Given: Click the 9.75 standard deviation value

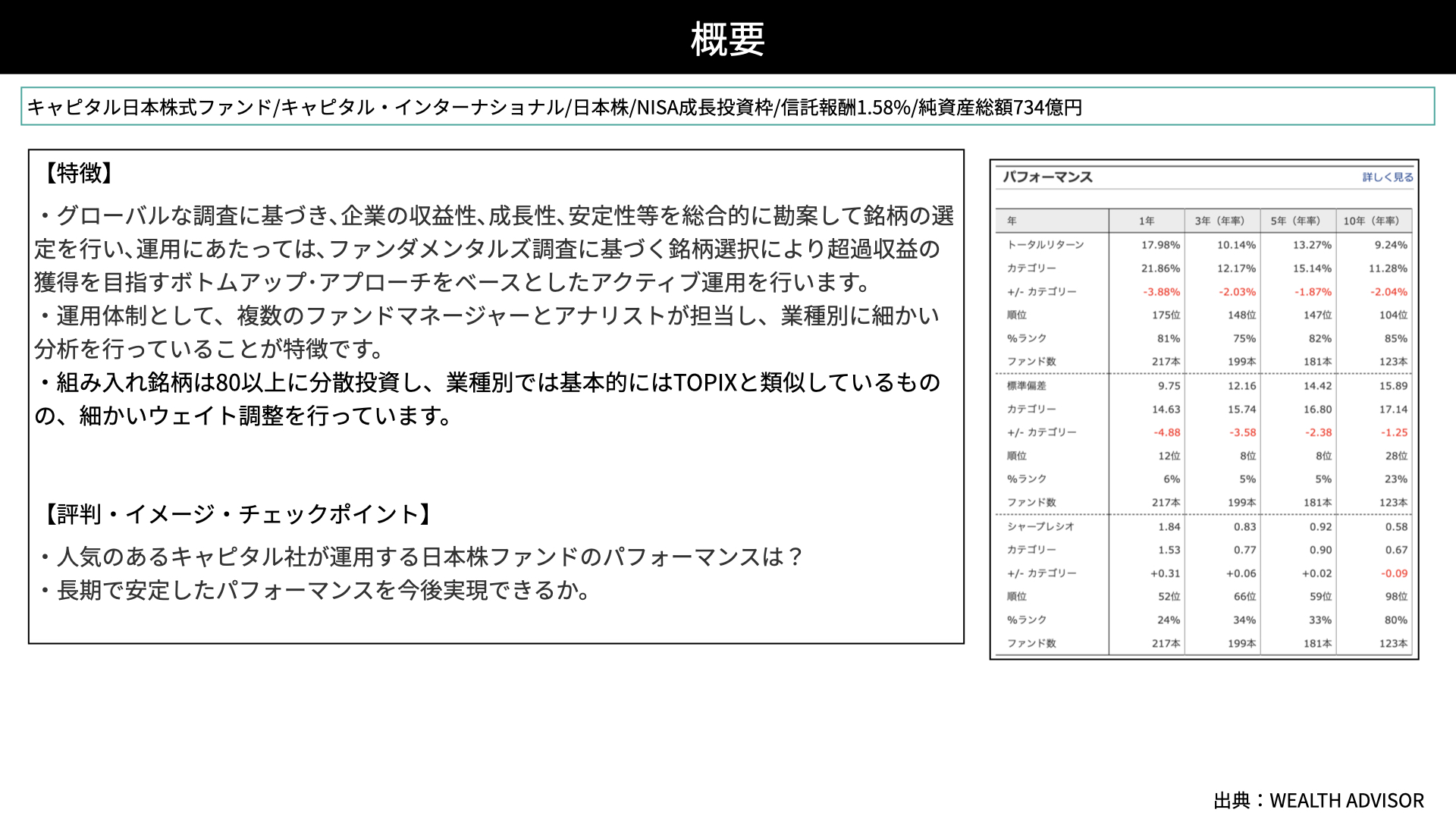Looking at the screenshot, I should tap(1169, 386).
